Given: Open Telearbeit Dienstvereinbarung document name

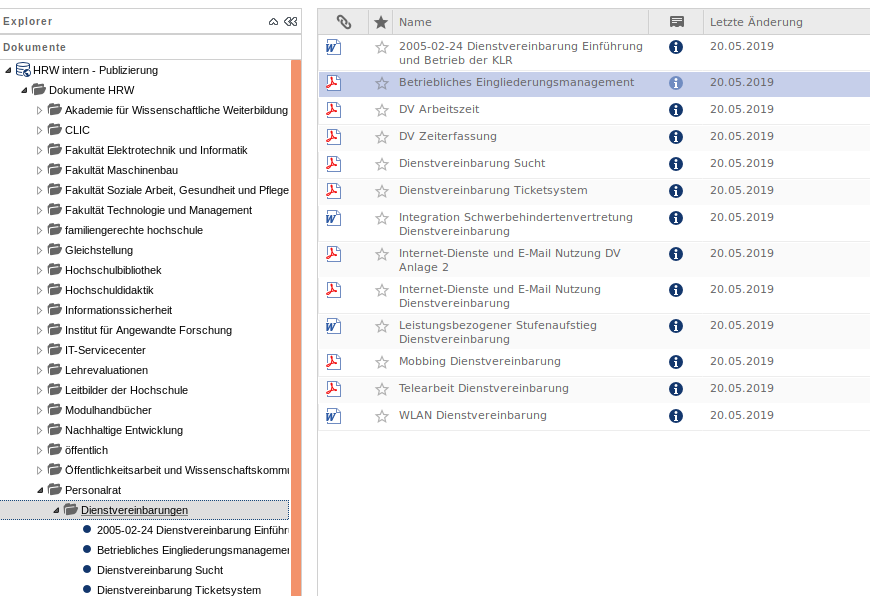Looking at the screenshot, I should (484, 388).
